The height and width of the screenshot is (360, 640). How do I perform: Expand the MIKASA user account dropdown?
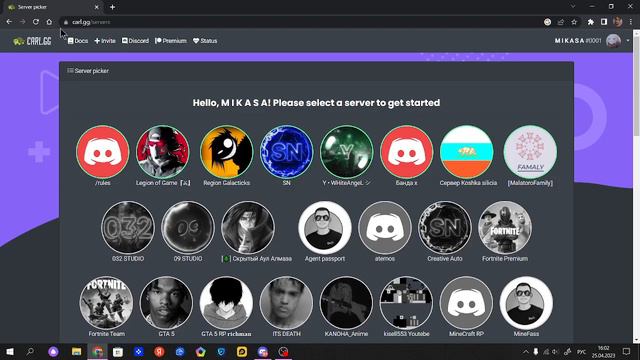592,41
